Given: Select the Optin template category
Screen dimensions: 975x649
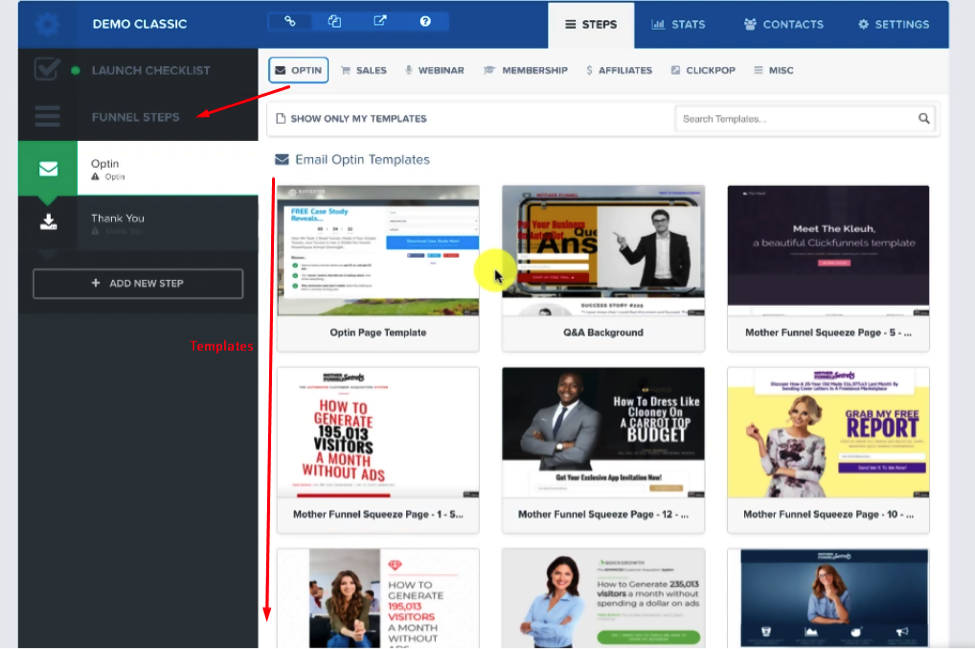Looking at the screenshot, I should tap(298, 70).
